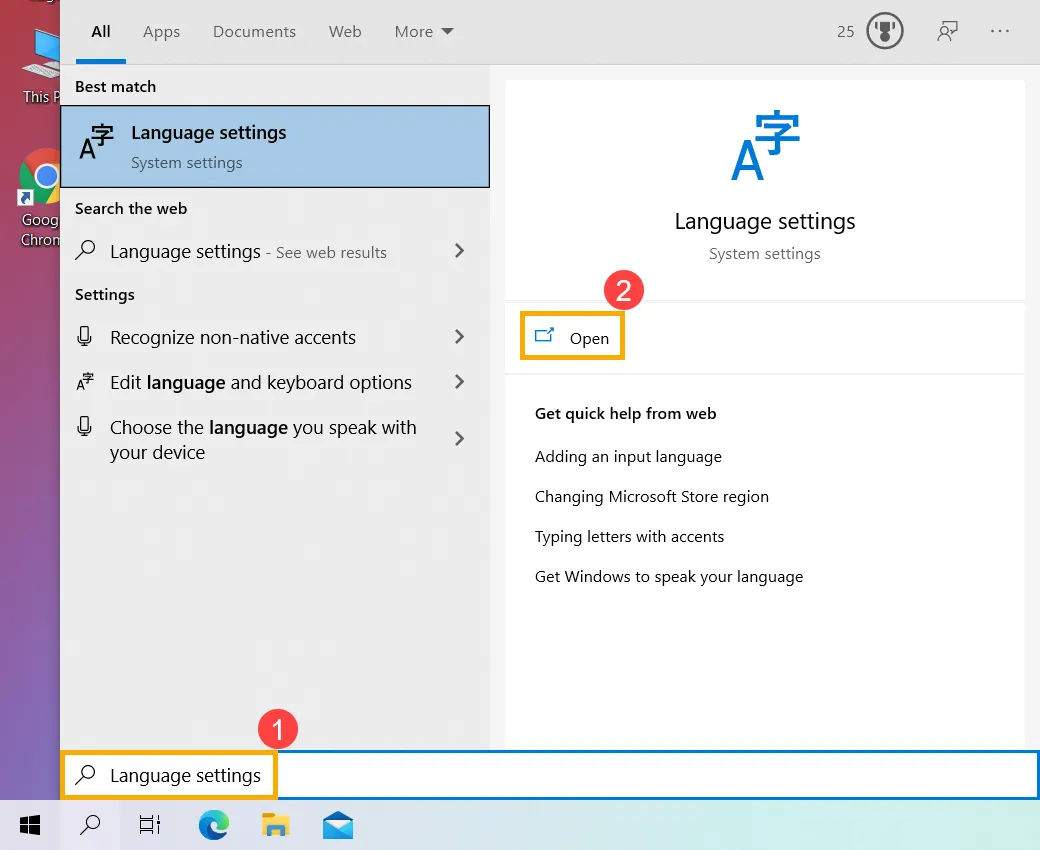
Task: Click the microphone icon beside Recognize non-native accents
Action: pos(85,338)
